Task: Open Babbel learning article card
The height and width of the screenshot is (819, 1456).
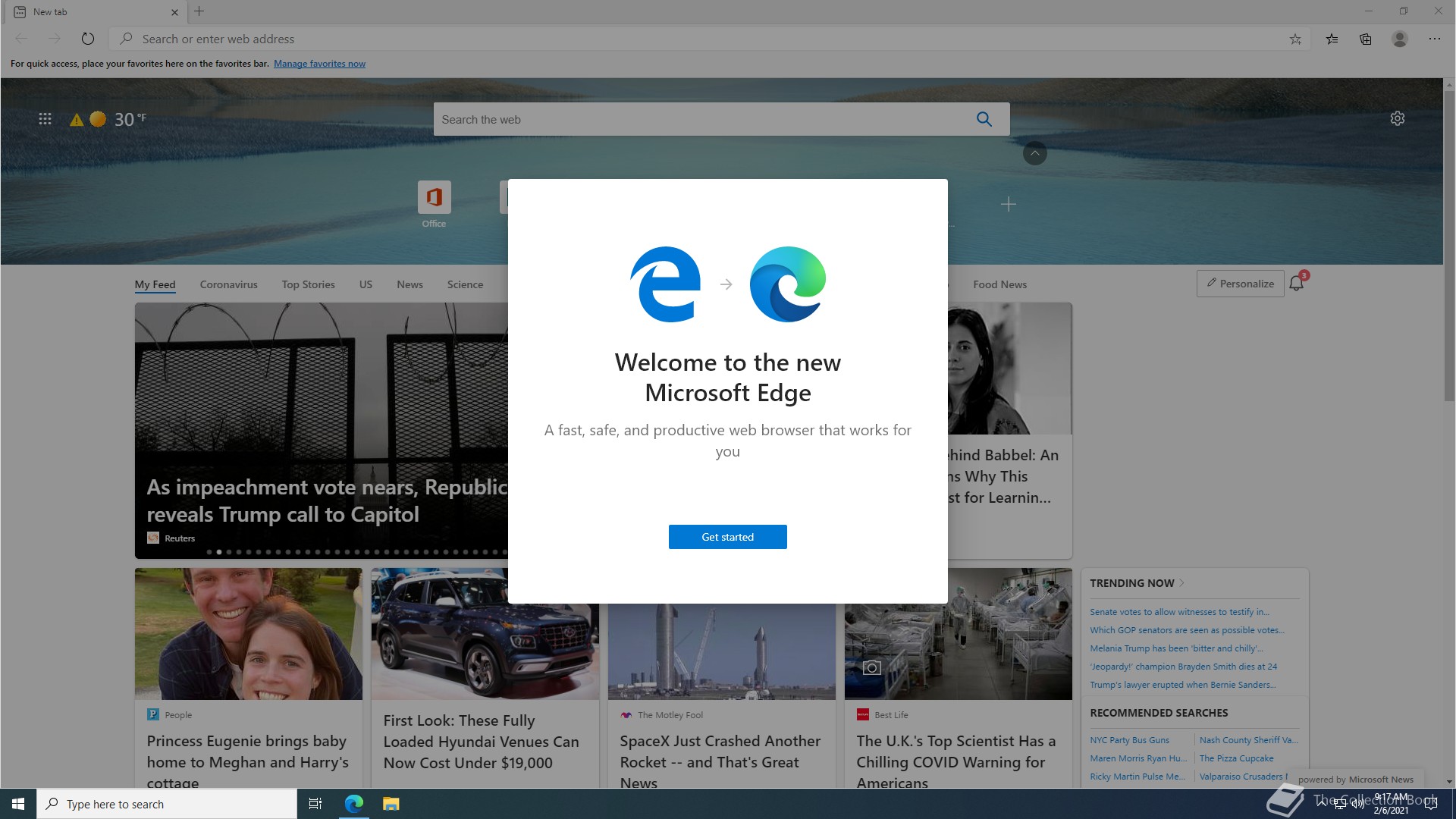Action: tap(1009, 430)
